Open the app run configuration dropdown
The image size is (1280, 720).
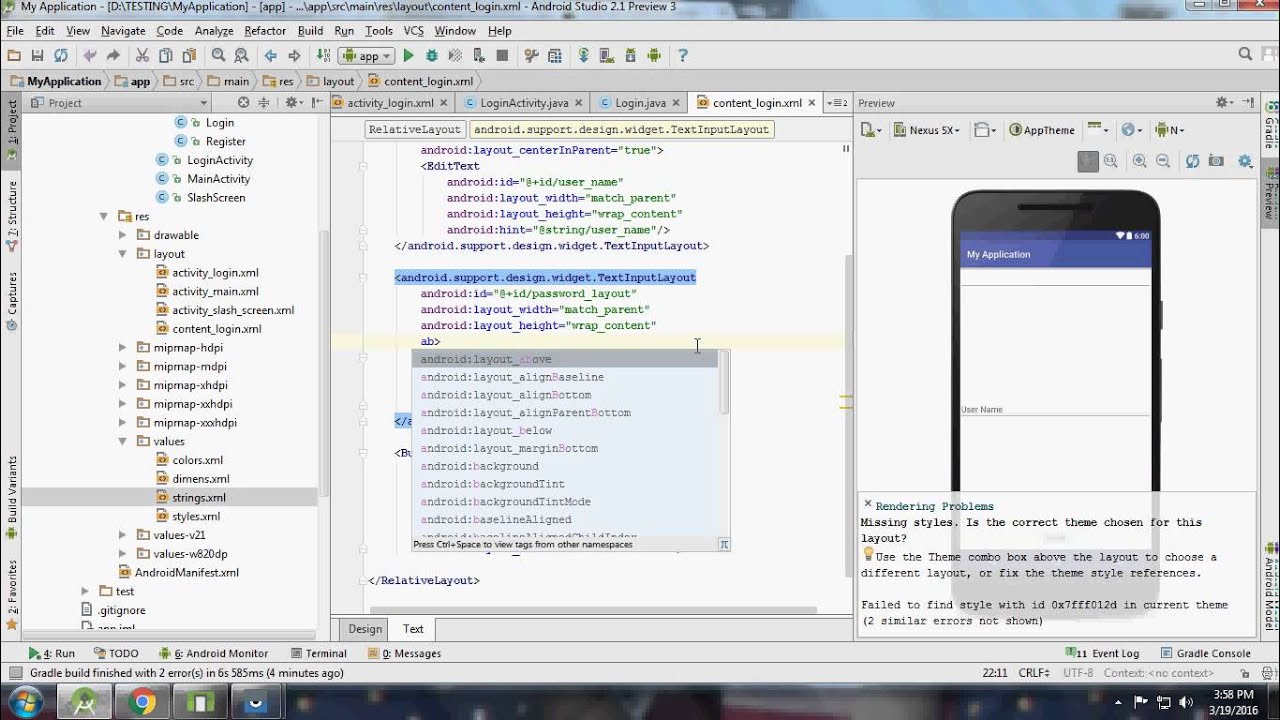[367, 56]
